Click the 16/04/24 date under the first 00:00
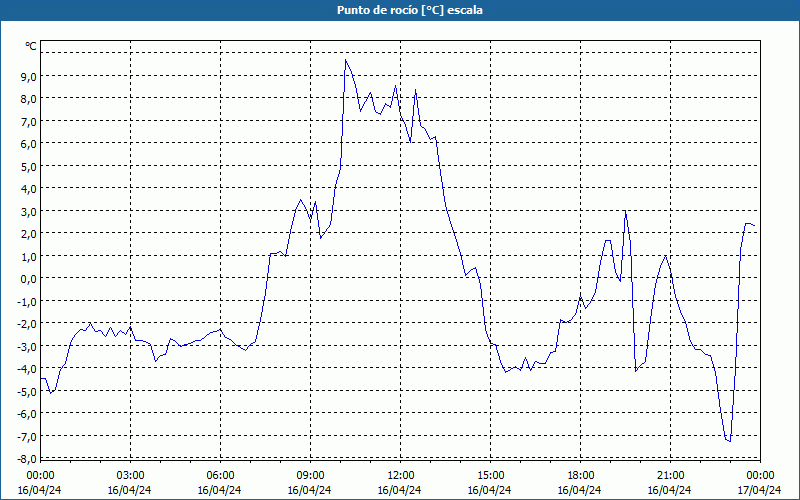This screenshot has width=800, height=500. click(x=40, y=490)
